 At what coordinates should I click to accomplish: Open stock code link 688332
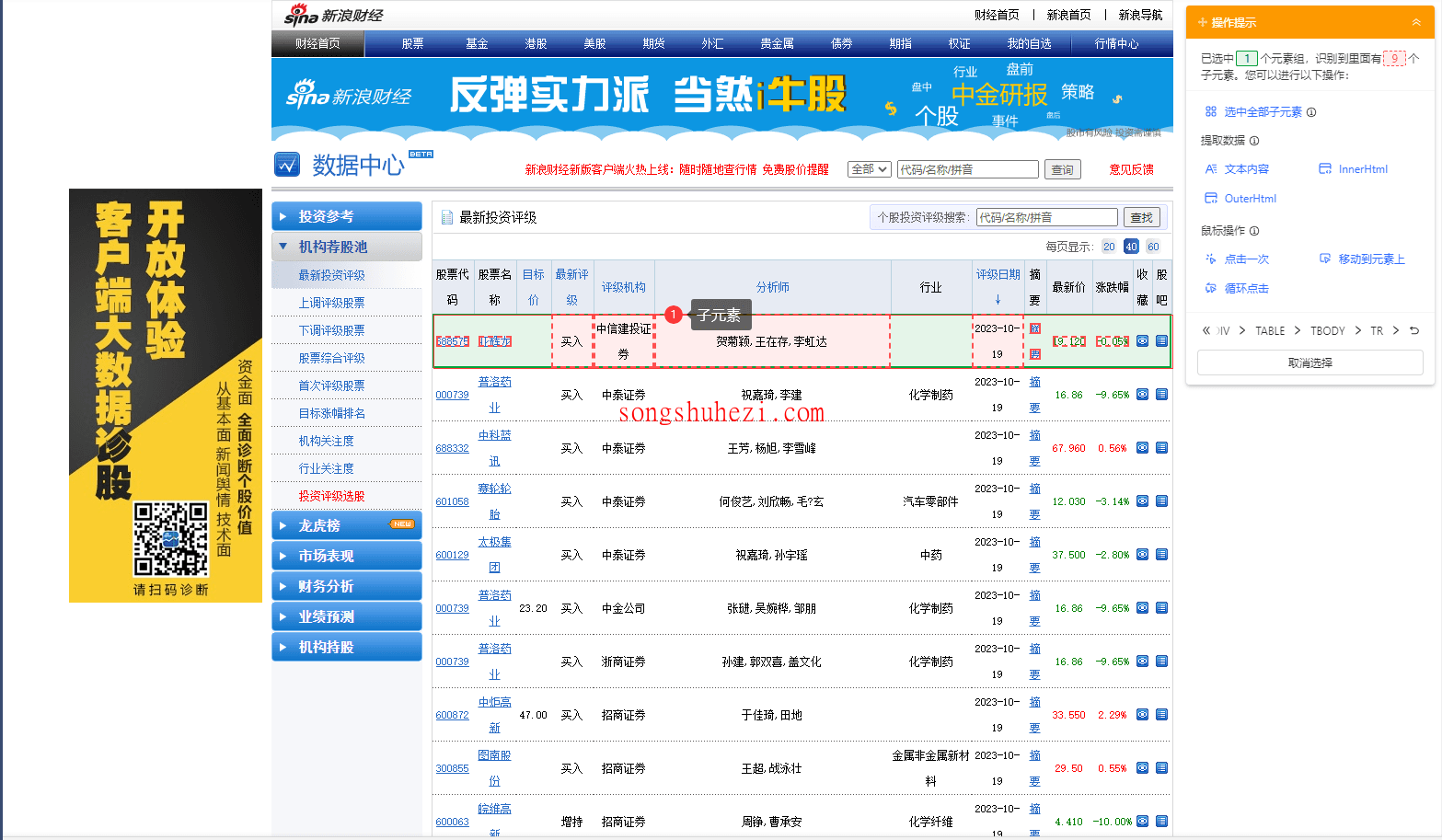point(452,448)
